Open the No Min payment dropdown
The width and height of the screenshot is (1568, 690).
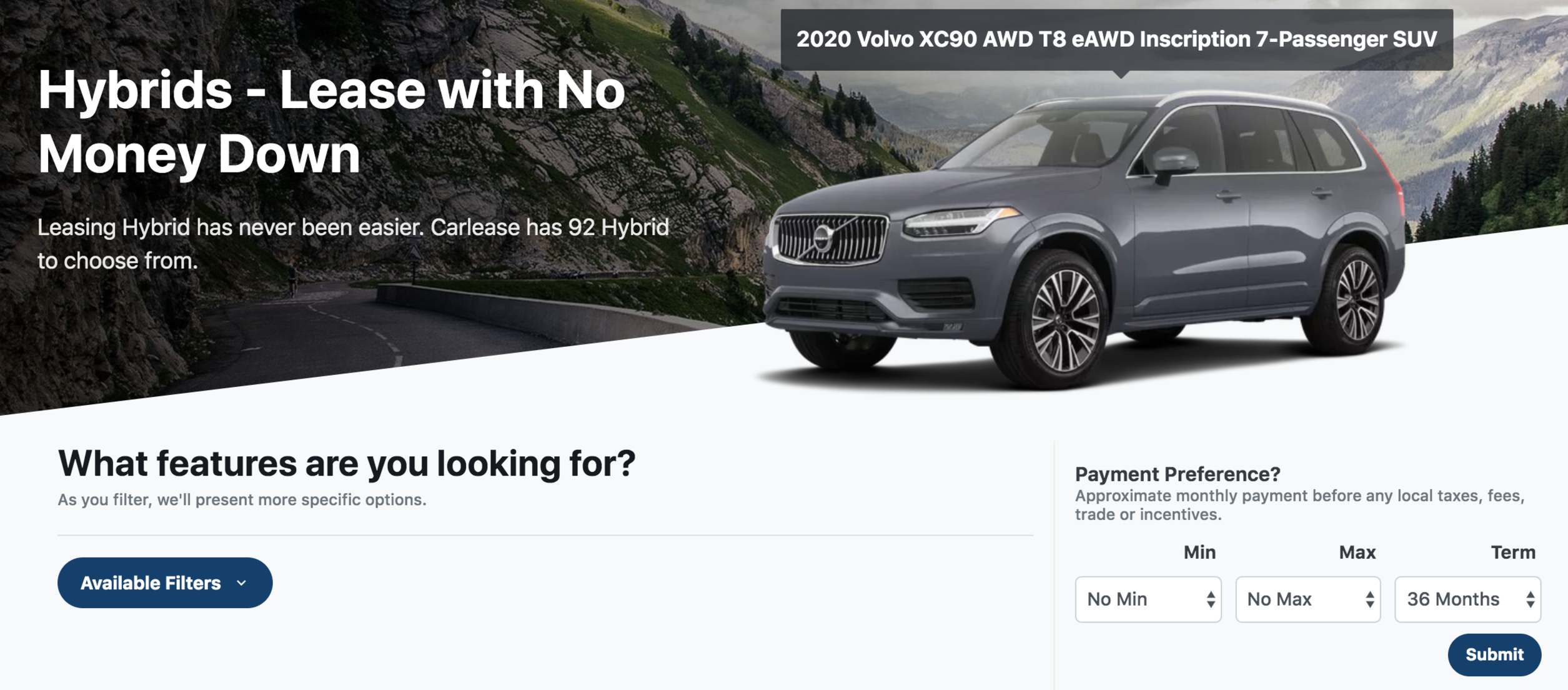(1148, 599)
